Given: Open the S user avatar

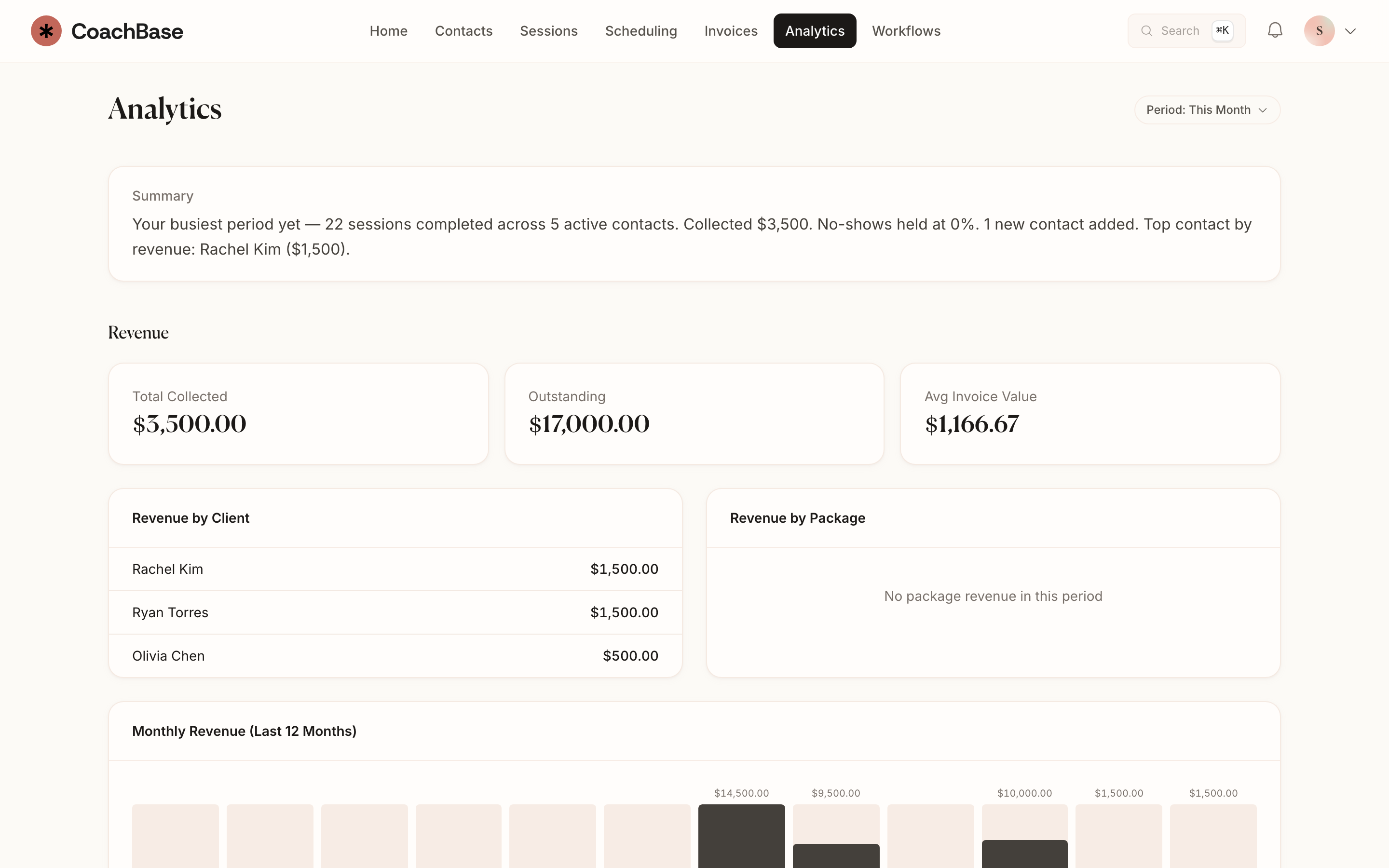Looking at the screenshot, I should (x=1319, y=31).
